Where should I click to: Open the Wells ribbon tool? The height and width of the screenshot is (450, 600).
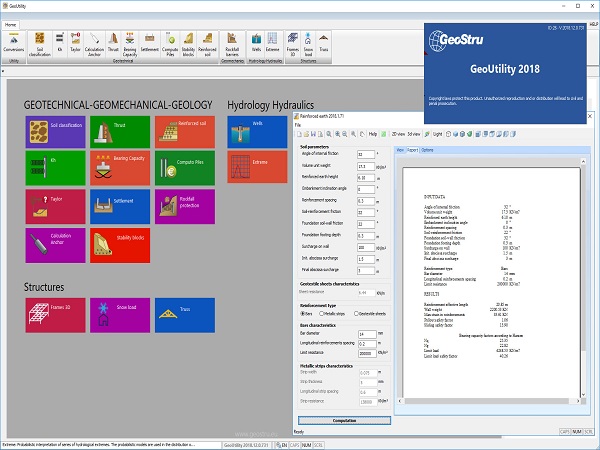pos(256,42)
